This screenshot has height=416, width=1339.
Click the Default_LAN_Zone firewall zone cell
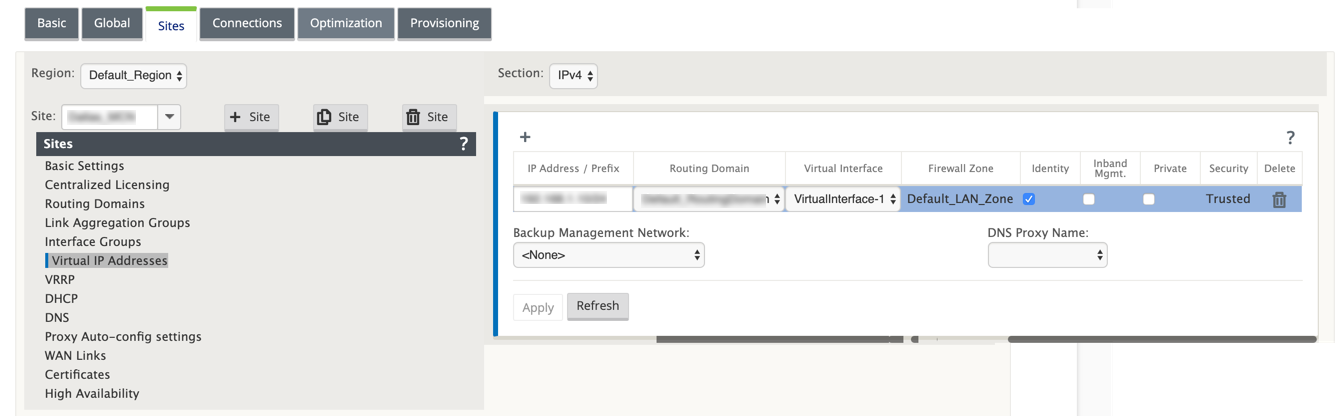(x=960, y=199)
